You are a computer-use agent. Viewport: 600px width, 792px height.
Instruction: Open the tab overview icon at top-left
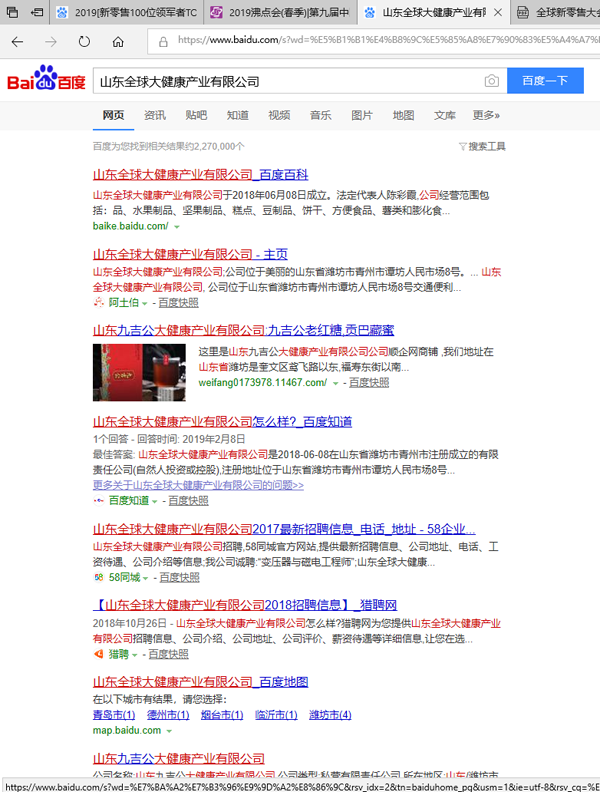click(x=12, y=12)
